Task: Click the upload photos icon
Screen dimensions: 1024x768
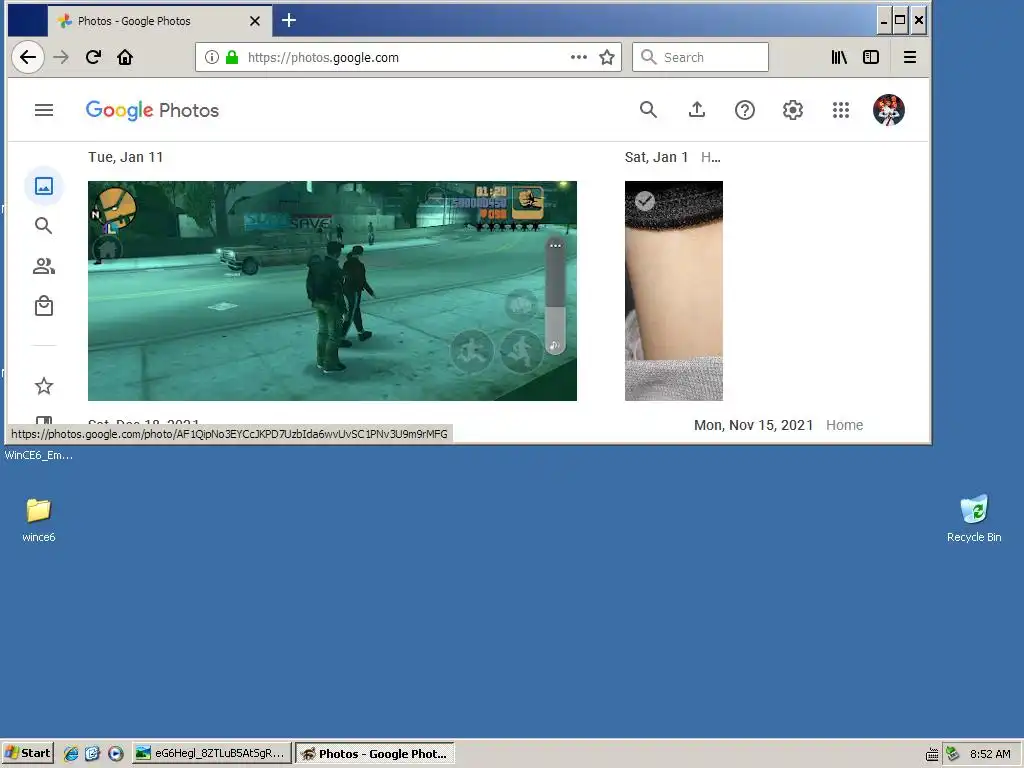Action: [697, 110]
